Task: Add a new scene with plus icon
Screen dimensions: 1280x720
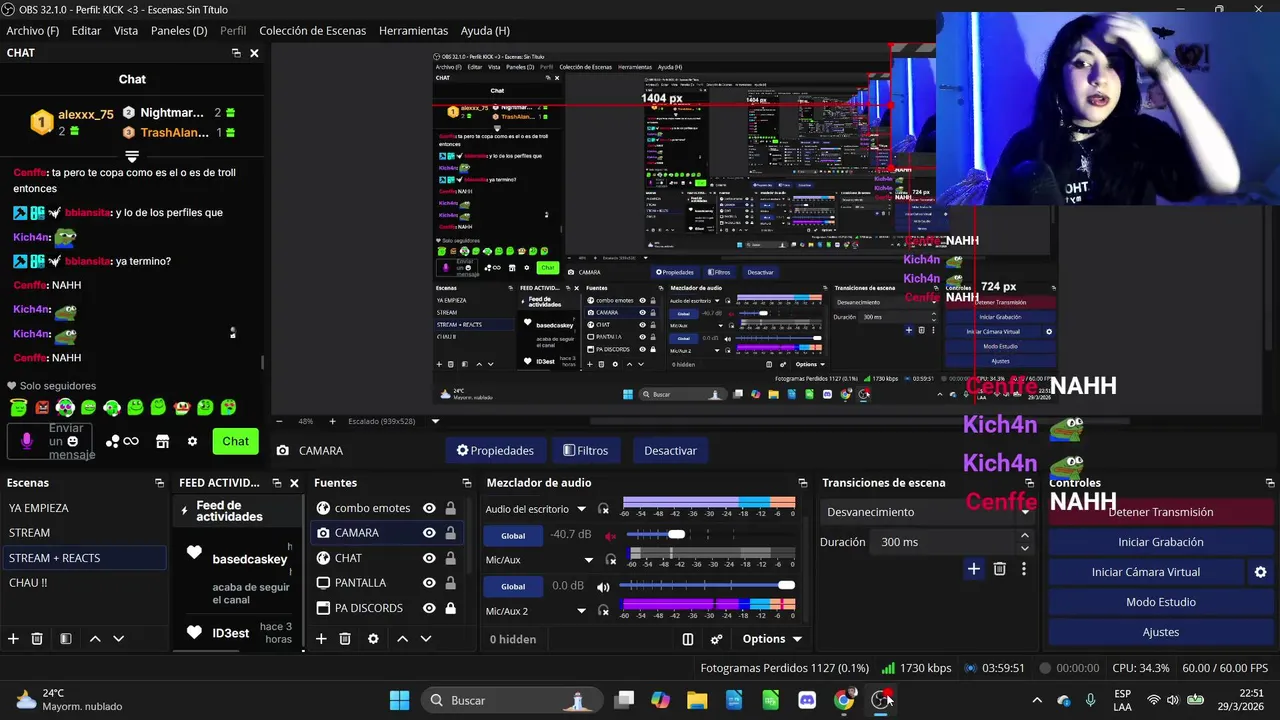Action: [x=13, y=638]
